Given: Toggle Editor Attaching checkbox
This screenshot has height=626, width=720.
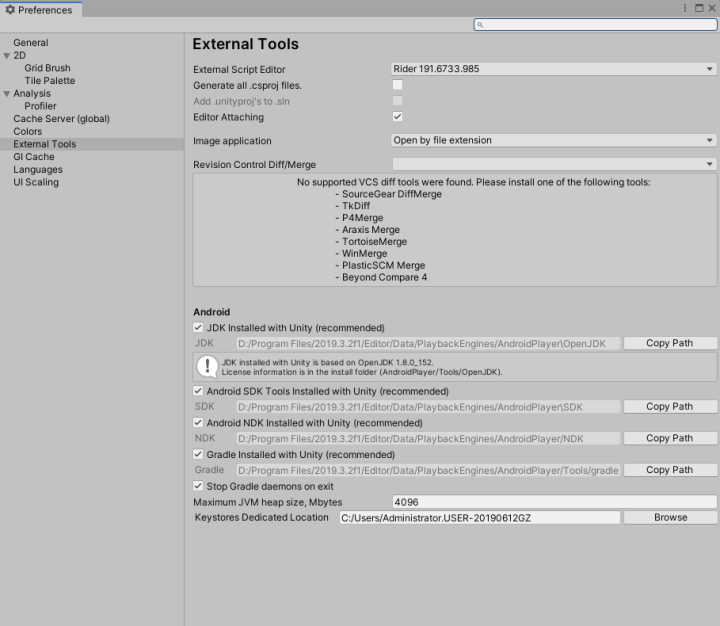Looking at the screenshot, I should tap(397, 117).
